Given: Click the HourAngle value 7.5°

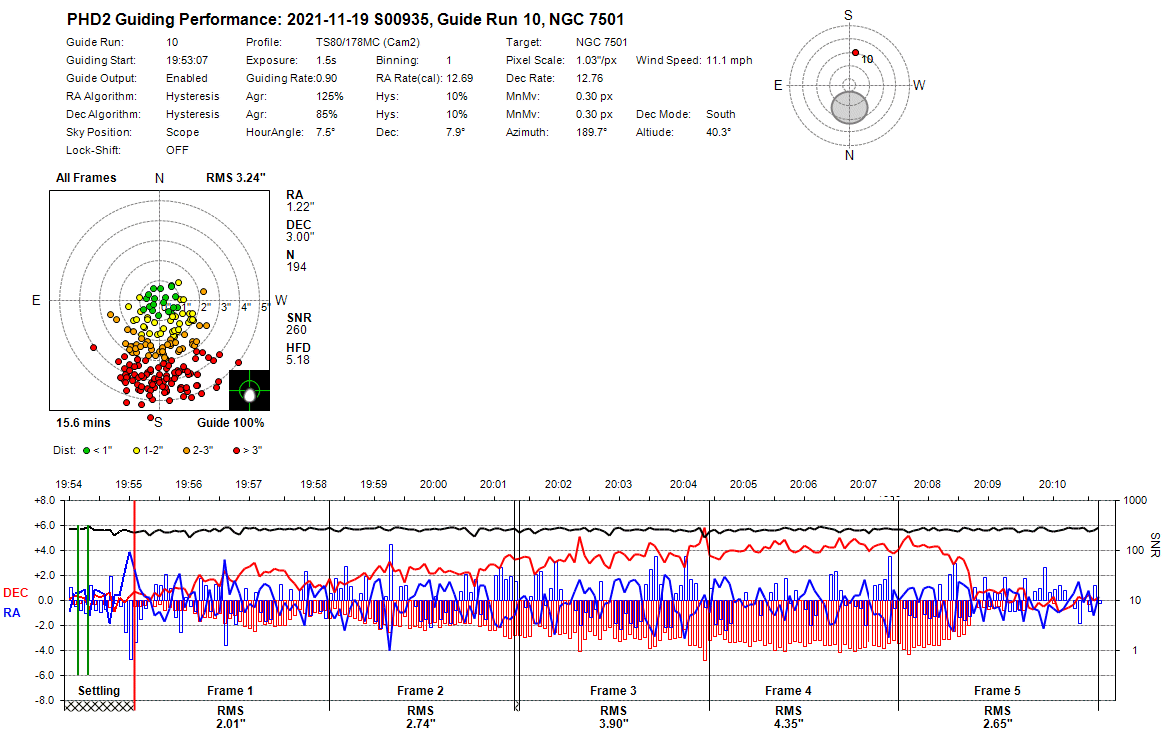Looking at the screenshot, I should [x=326, y=132].
